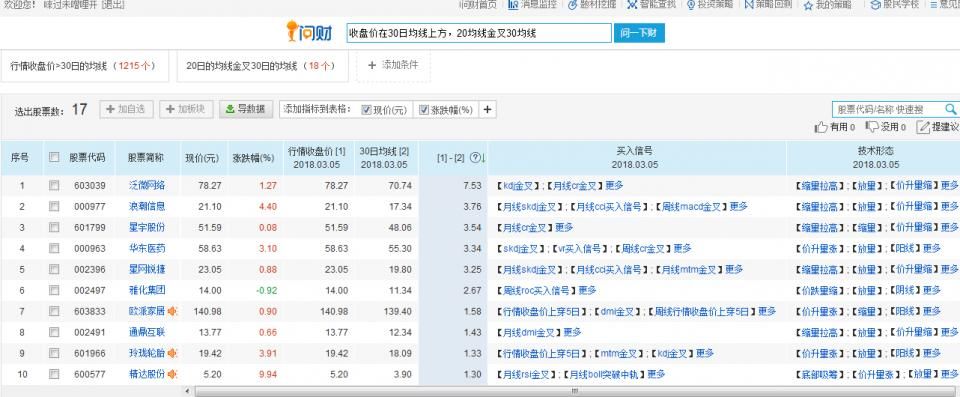
Task: Open 消息监控 from the top navigation
Action: click(533, 5)
